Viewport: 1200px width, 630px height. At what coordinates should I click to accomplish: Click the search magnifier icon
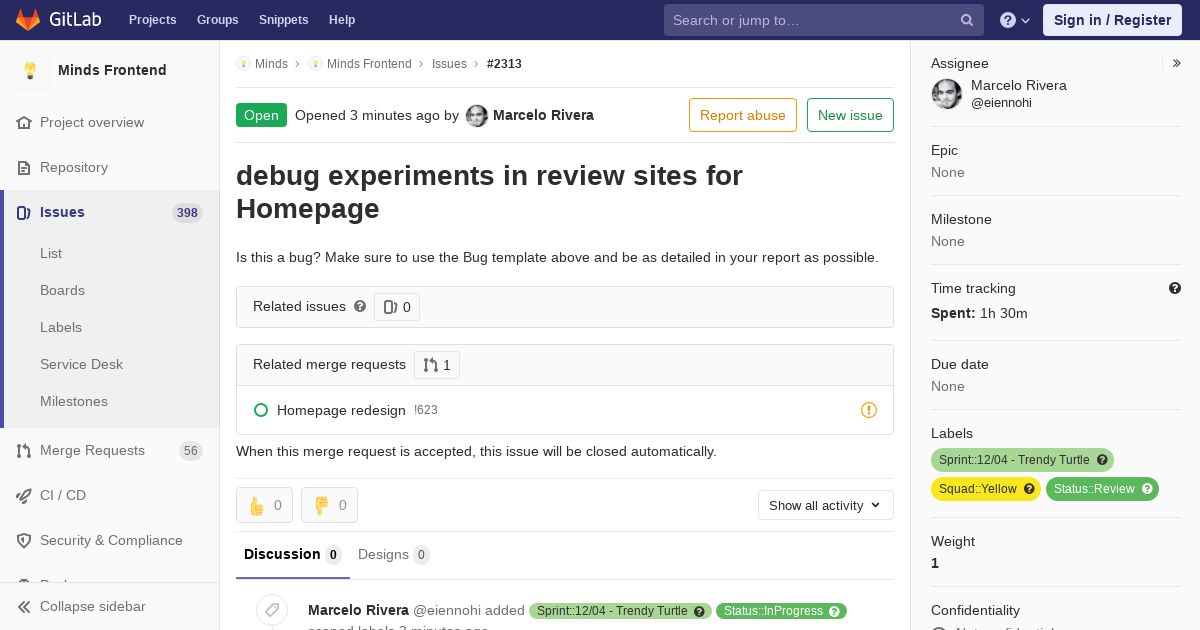click(967, 20)
